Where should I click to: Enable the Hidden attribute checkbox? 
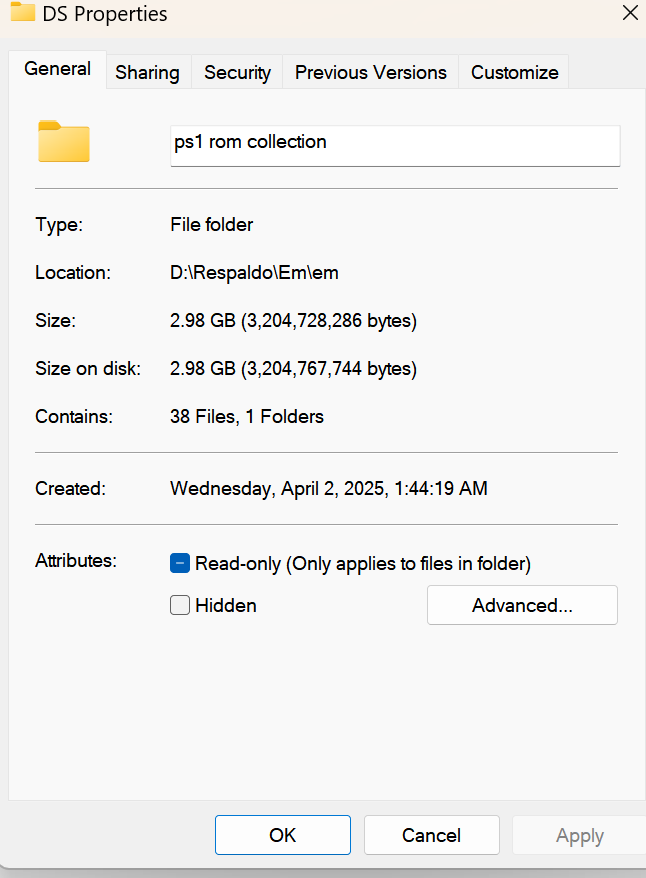click(180, 605)
